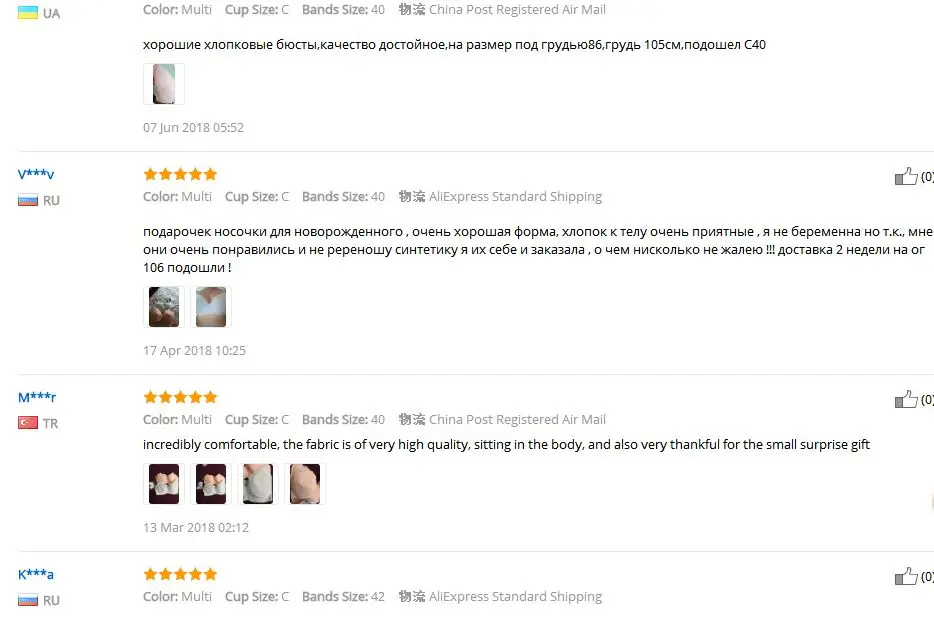The image size is (934, 621).
Task: Click Russian flag under V***v
Action: click(28, 201)
